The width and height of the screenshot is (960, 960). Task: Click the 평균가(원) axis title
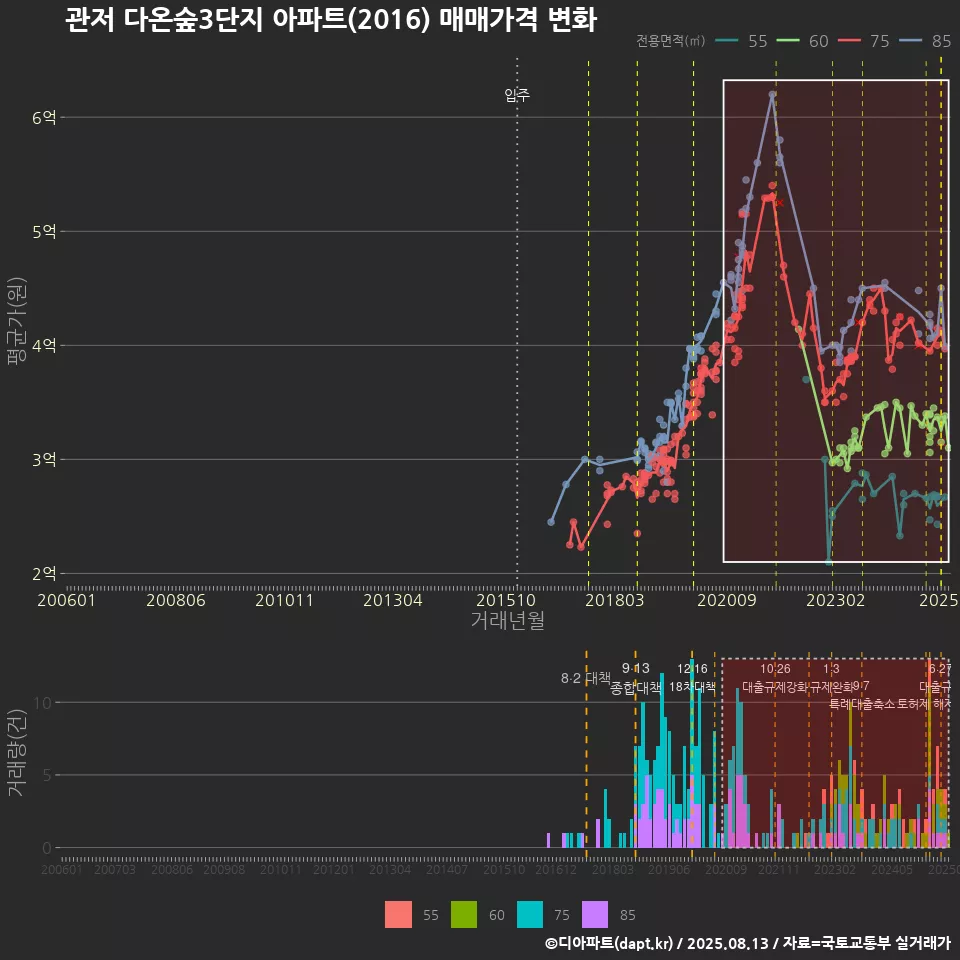17,321
